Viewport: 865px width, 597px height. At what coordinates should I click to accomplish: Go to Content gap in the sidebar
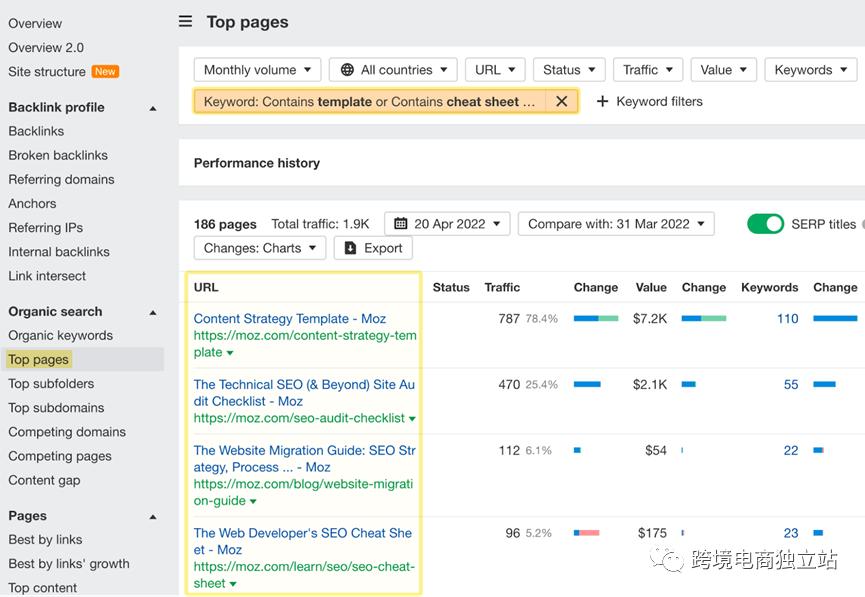pyautogui.click(x=44, y=480)
